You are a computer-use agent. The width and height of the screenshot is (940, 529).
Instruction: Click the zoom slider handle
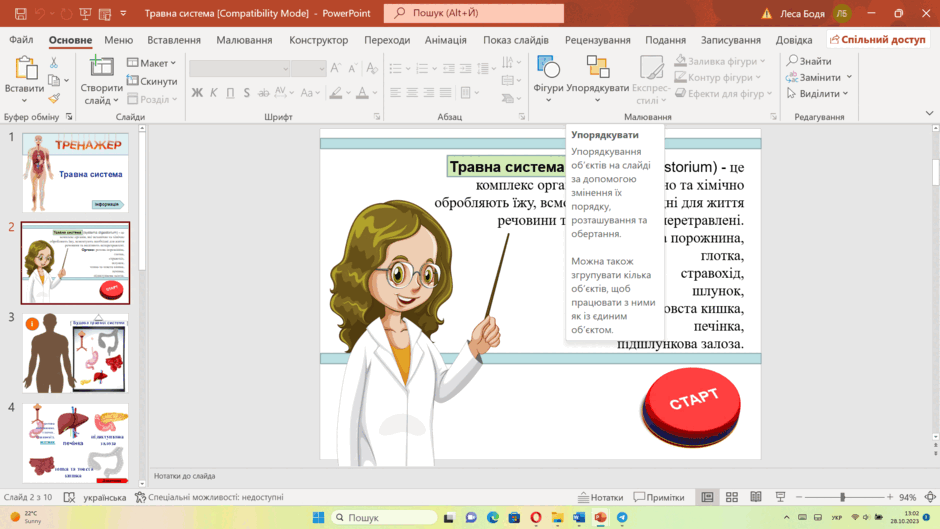point(842,497)
